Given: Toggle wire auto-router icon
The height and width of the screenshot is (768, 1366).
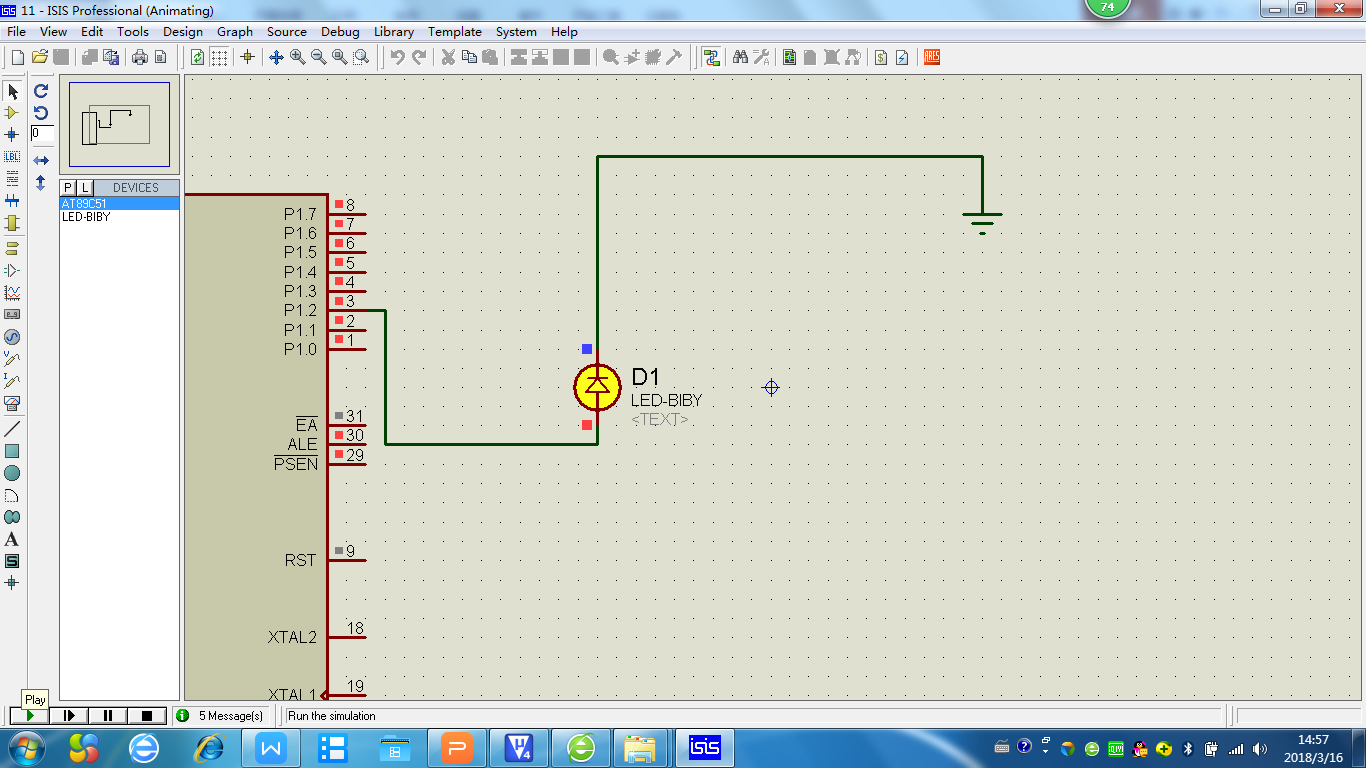Looking at the screenshot, I should (x=711, y=57).
